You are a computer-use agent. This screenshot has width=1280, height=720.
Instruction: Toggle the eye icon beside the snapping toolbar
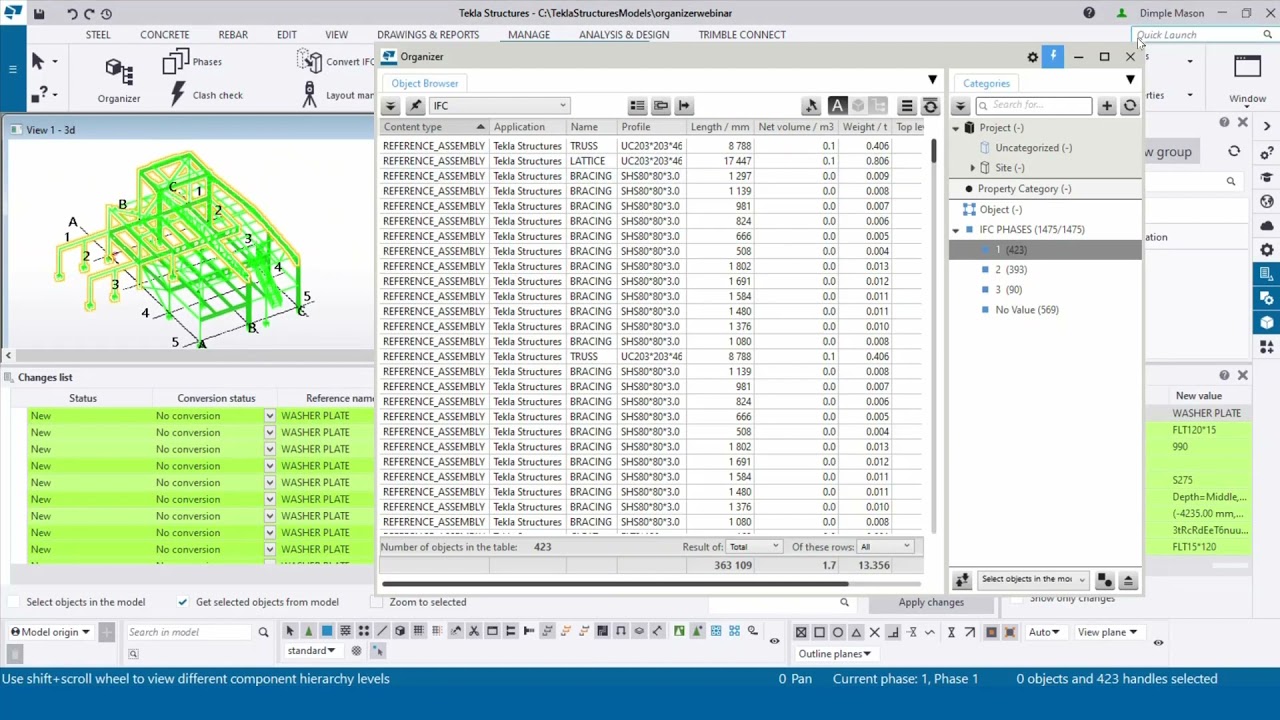tap(773, 641)
